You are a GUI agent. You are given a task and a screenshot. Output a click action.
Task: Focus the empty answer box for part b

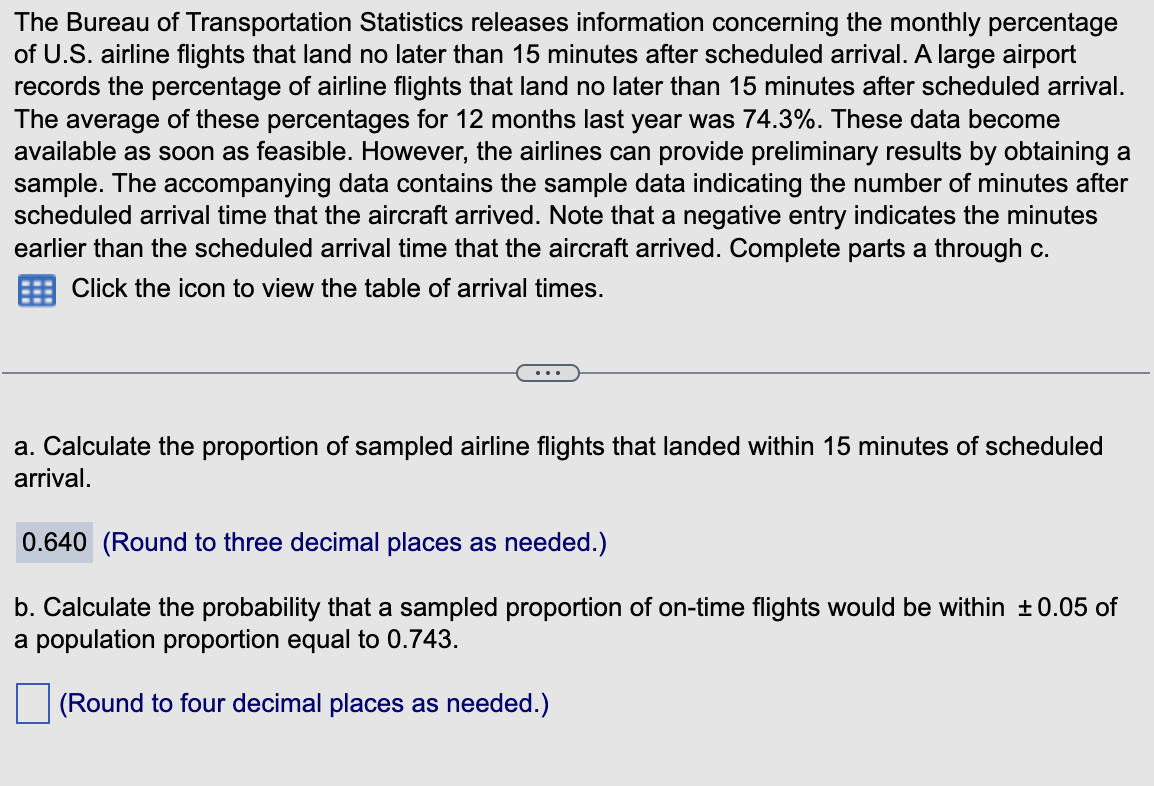[x=33, y=704]
